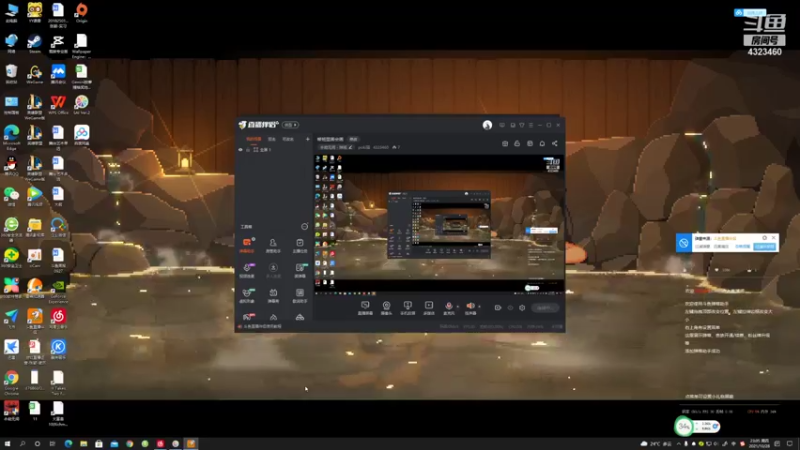
Task: Open the second-row third toolbox tool
Action: pos(300,270)
